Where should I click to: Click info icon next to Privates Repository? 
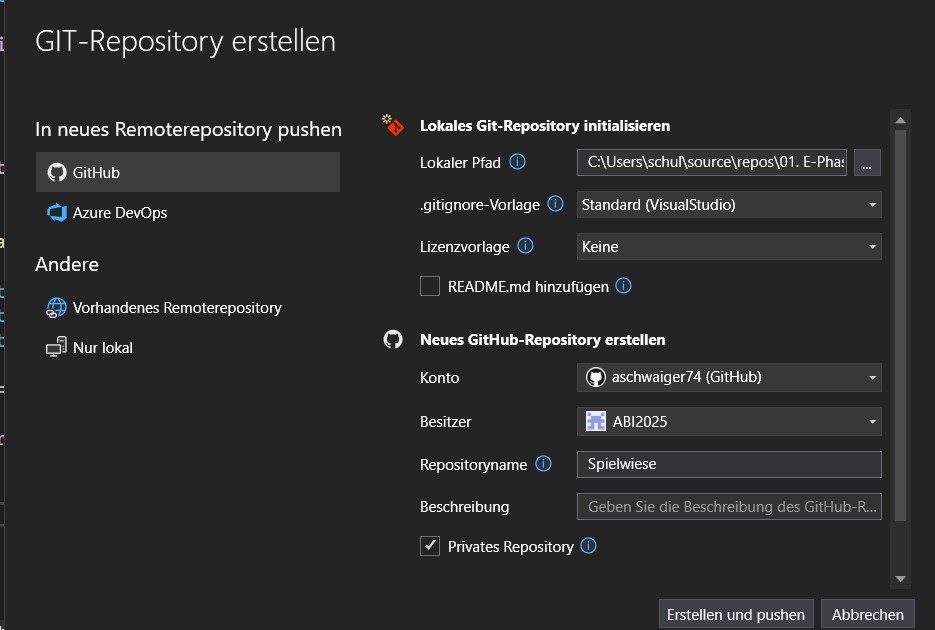point(589,545)
